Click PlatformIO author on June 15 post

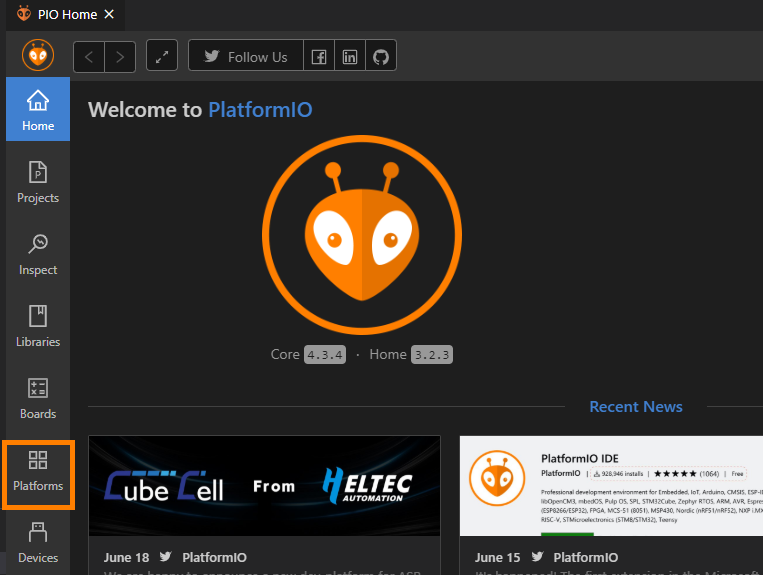point(585,557)
